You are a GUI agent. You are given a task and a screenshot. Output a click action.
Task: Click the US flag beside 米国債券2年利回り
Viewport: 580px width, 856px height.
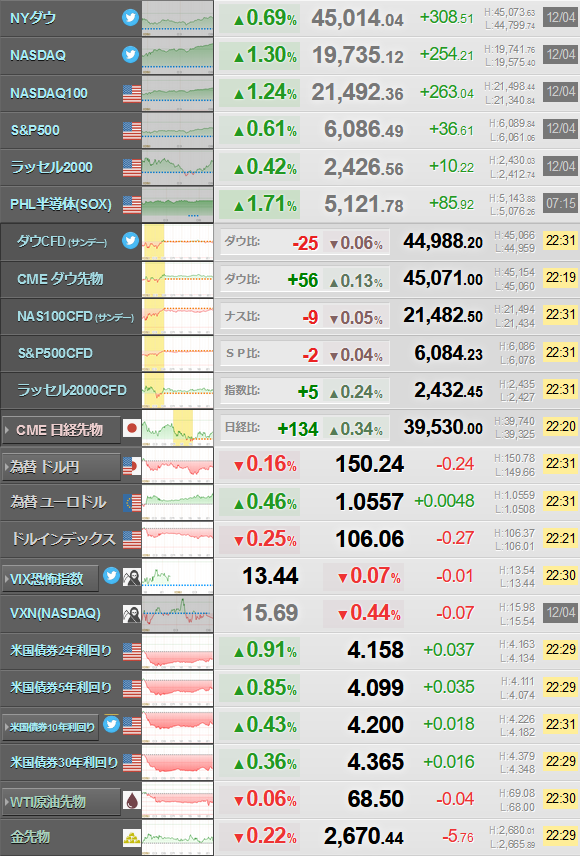(x=132, y=651)
